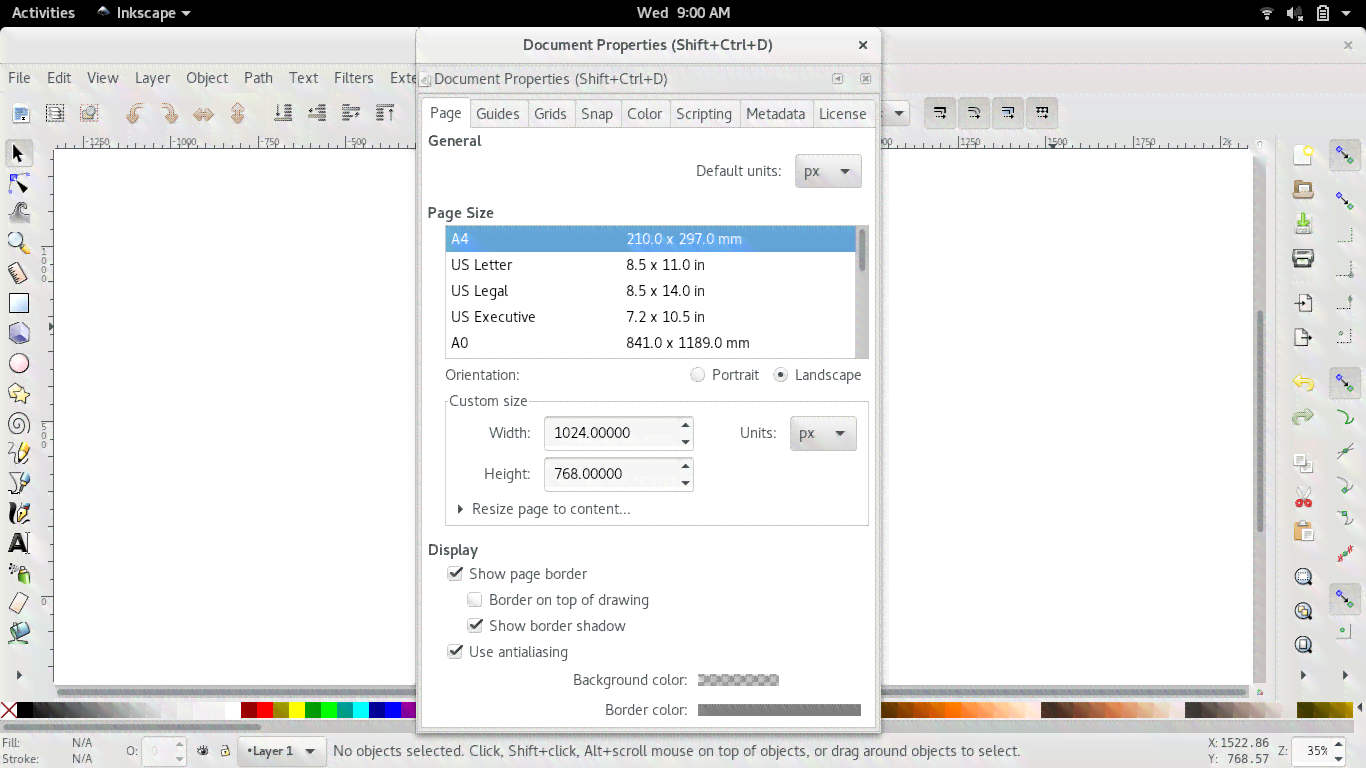Click the Print document icon

pos(1303,258)
